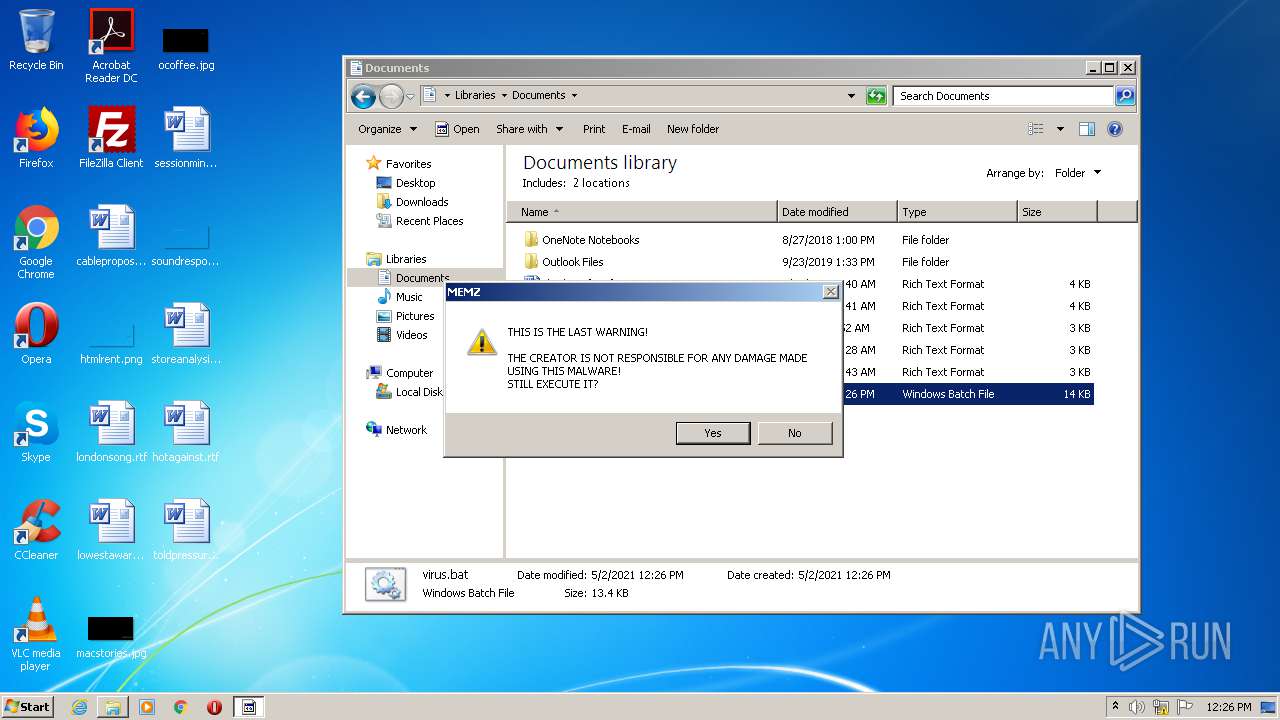
Task: Select the ocoffee.jpg desktop file
Action: (x=186, y=49)
